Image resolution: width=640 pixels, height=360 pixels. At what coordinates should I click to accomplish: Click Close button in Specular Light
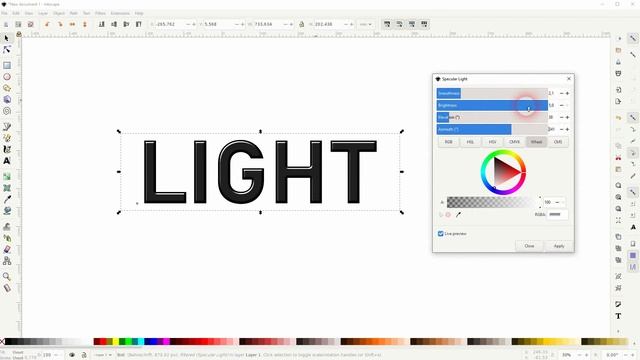pyautogui.click(x=529, y=246)
